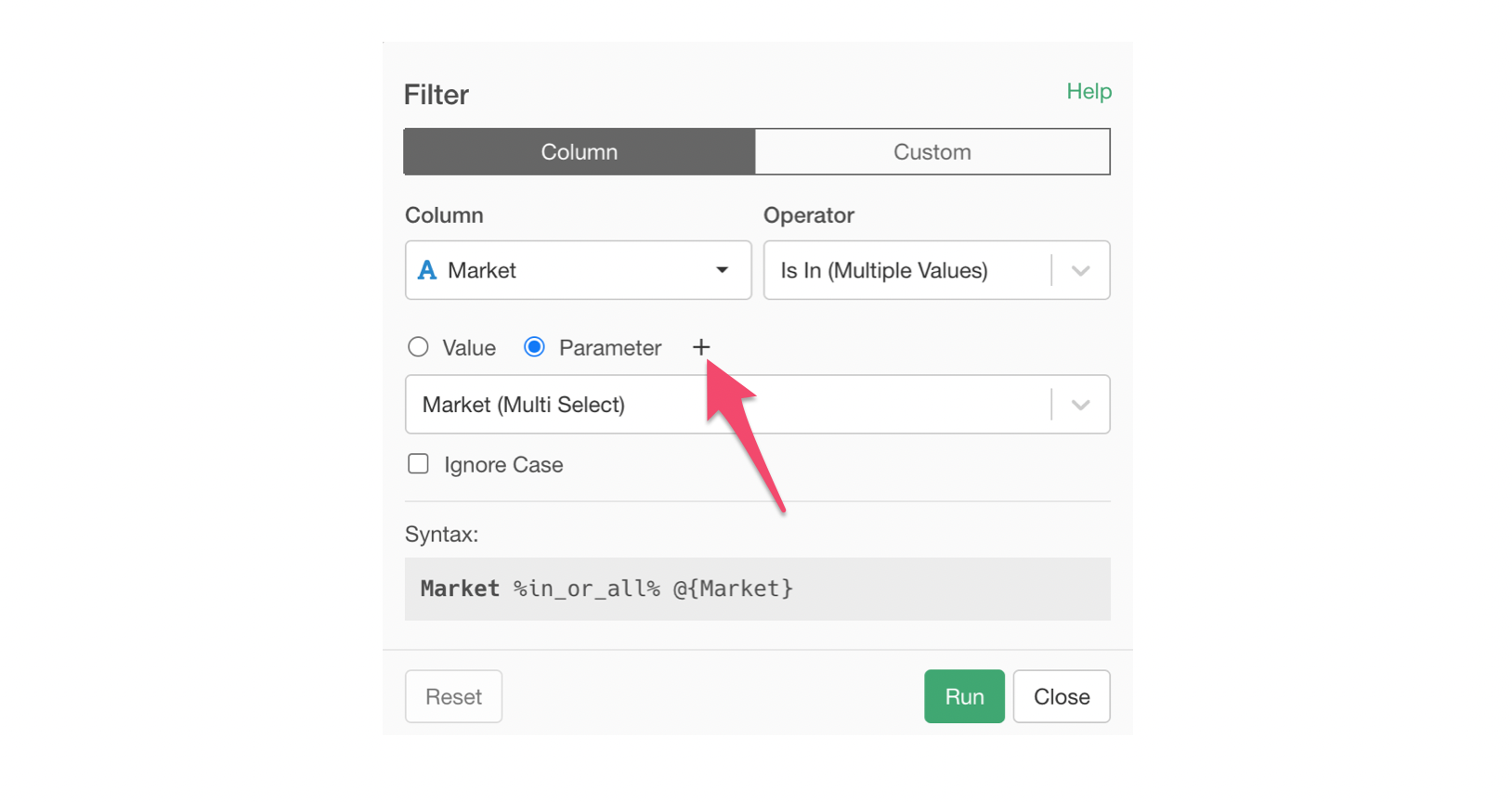Open the Help link

[x=1088, y=91]
